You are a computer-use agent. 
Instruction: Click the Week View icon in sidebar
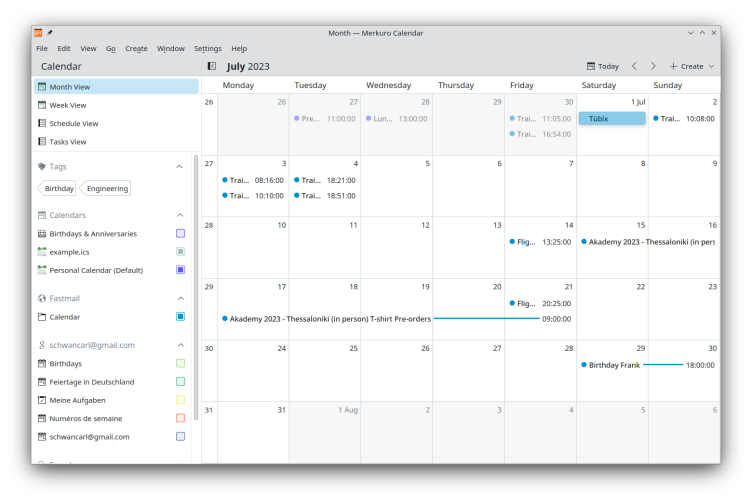[42, 105]
